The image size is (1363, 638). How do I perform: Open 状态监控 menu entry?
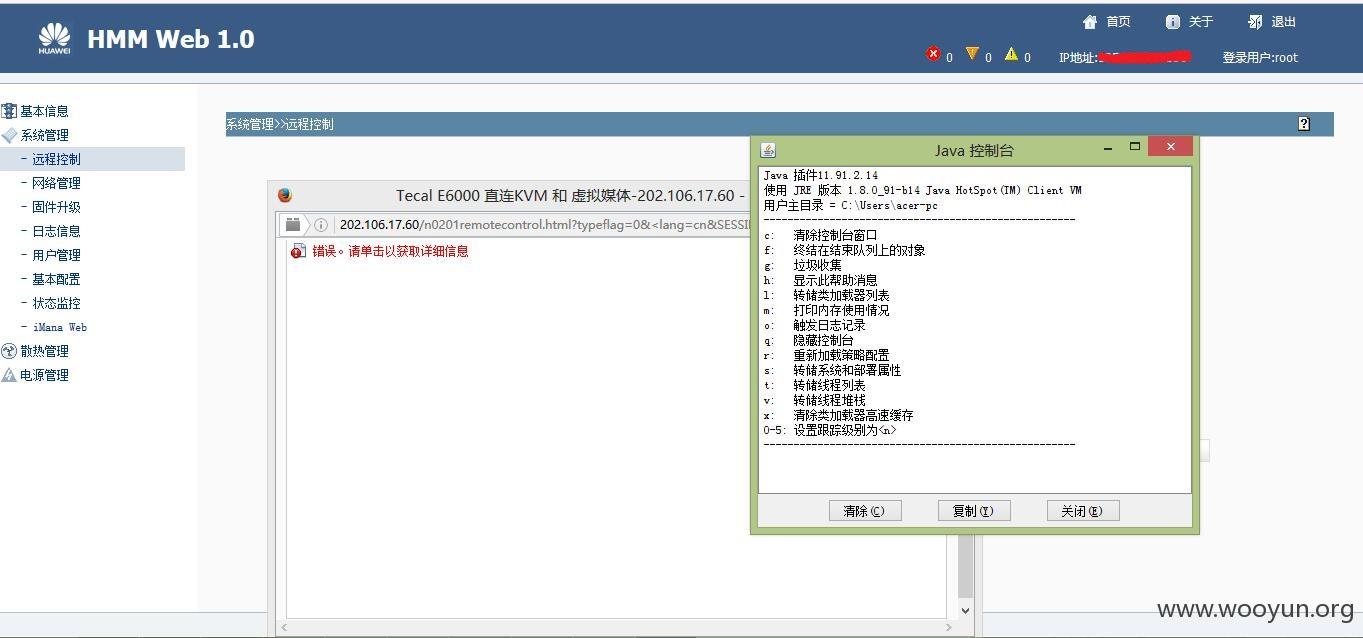(56, 303)
